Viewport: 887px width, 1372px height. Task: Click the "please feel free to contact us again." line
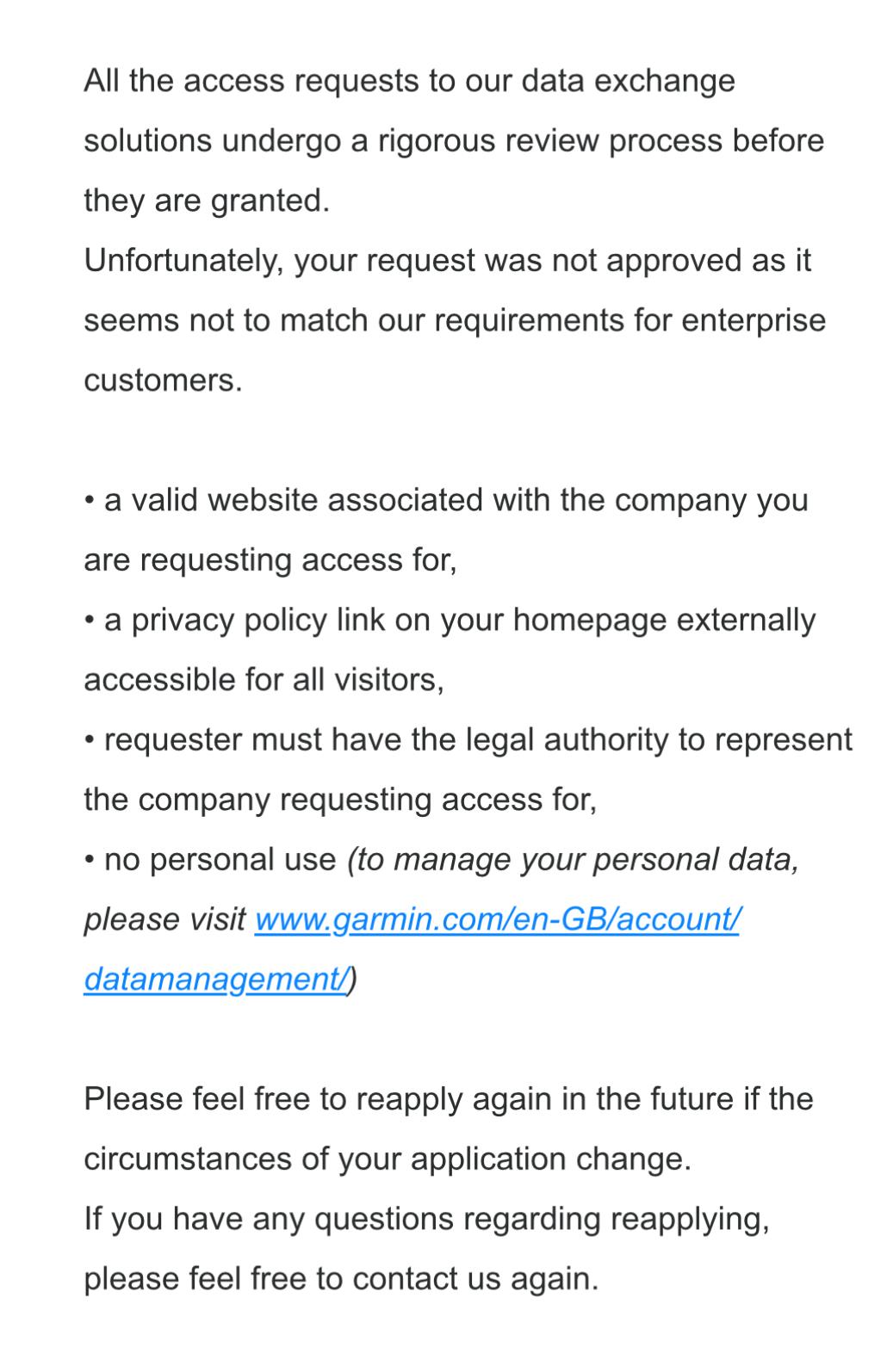coord(340,1279)
